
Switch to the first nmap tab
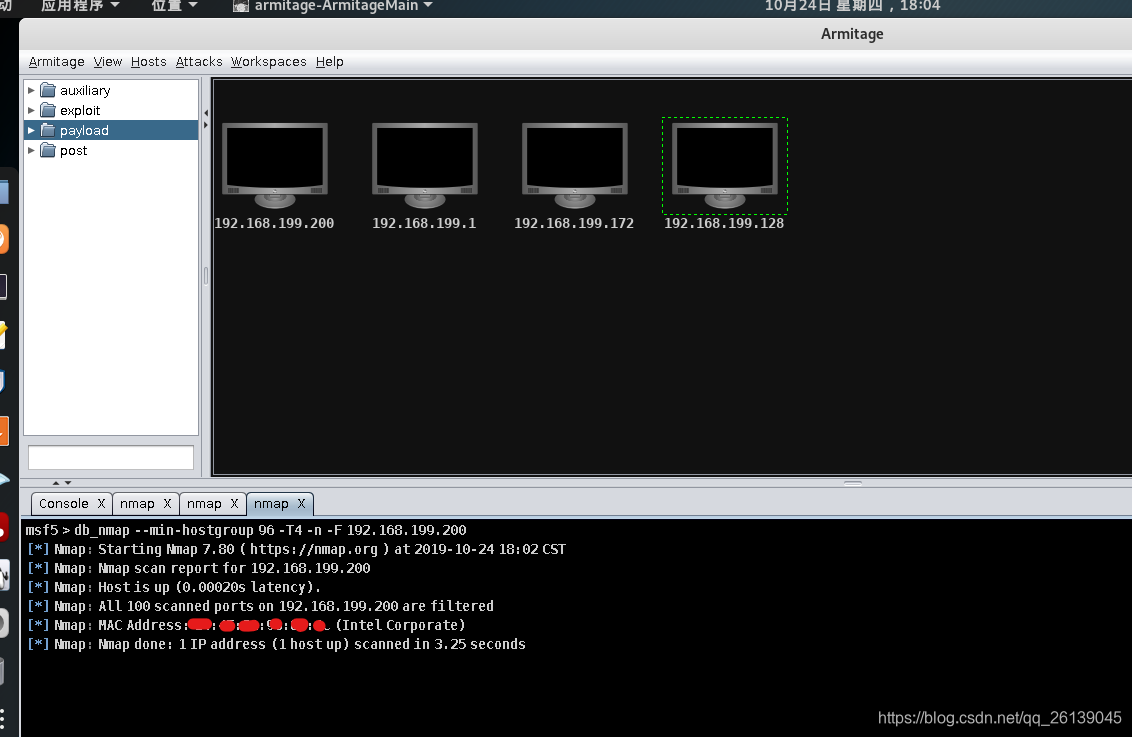click(x=137, y=504)
